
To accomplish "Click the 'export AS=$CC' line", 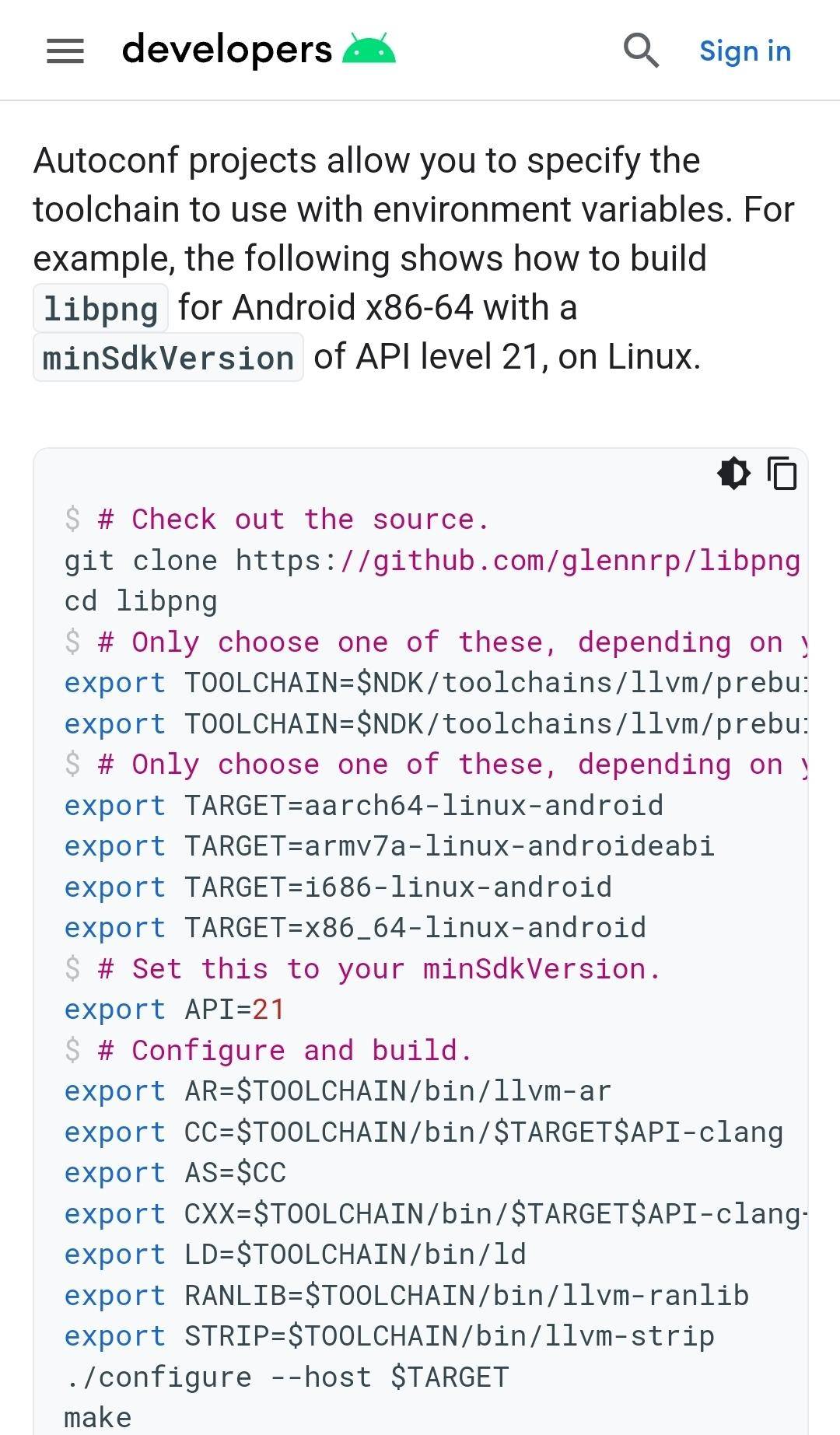I will point(176,1173).
